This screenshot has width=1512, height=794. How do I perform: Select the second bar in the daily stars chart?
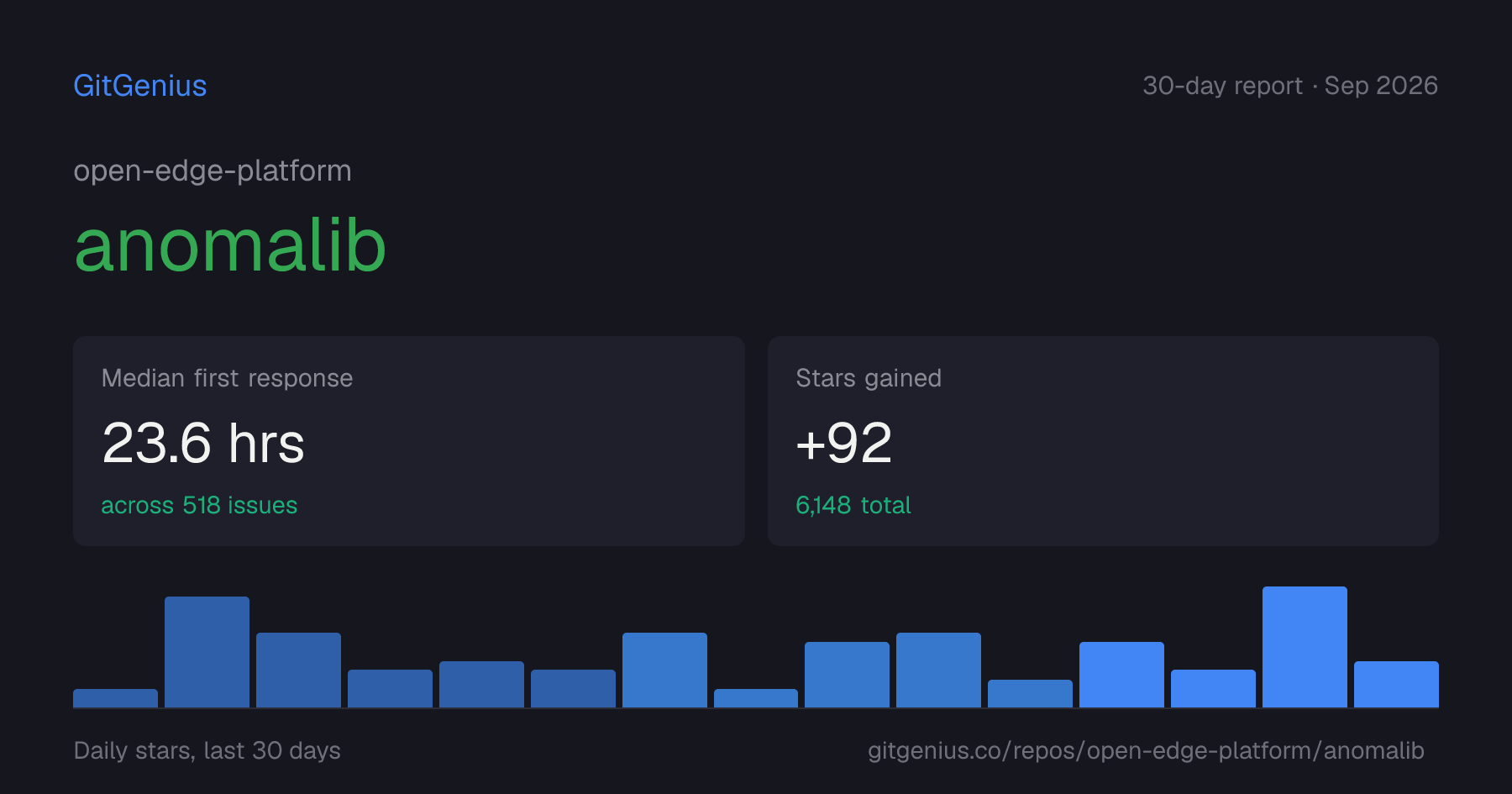click(x=207, y=652)
